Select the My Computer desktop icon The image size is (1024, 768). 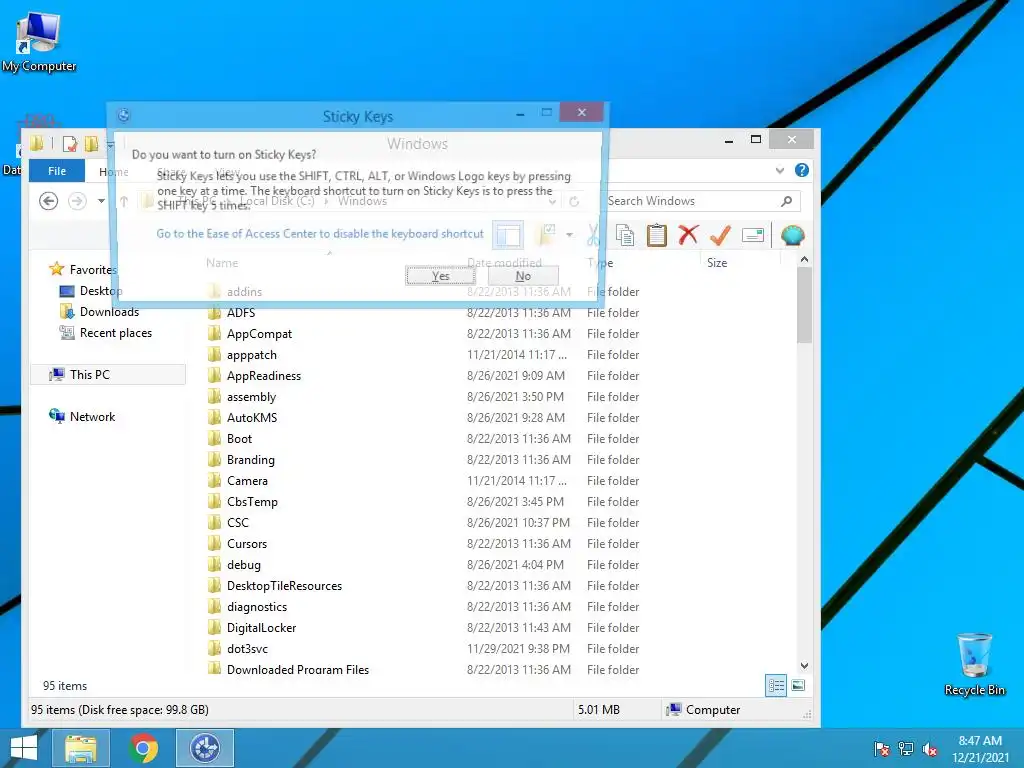point(39,42)
